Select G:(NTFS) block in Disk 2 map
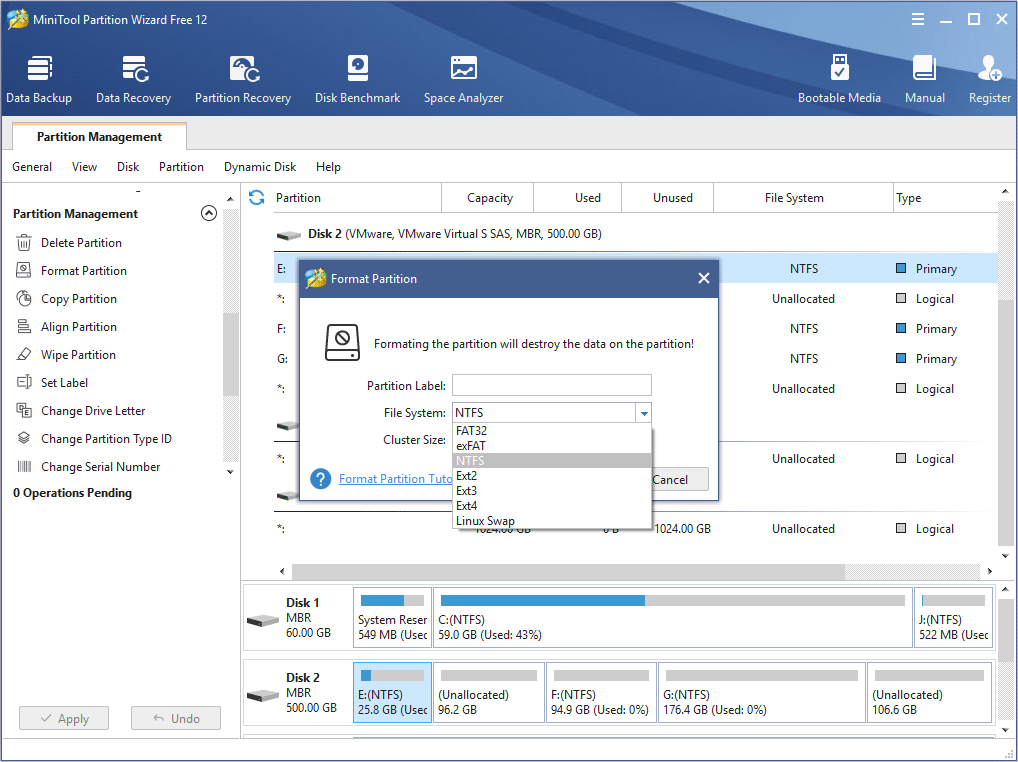This screenshot has height=762, width=1018. click(x=762, y=693)
